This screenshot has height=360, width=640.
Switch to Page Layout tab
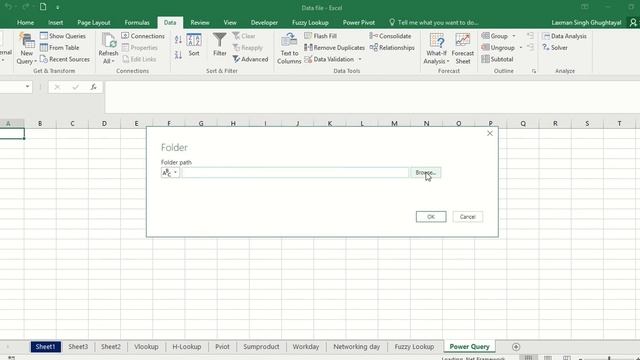pos(94,22)
